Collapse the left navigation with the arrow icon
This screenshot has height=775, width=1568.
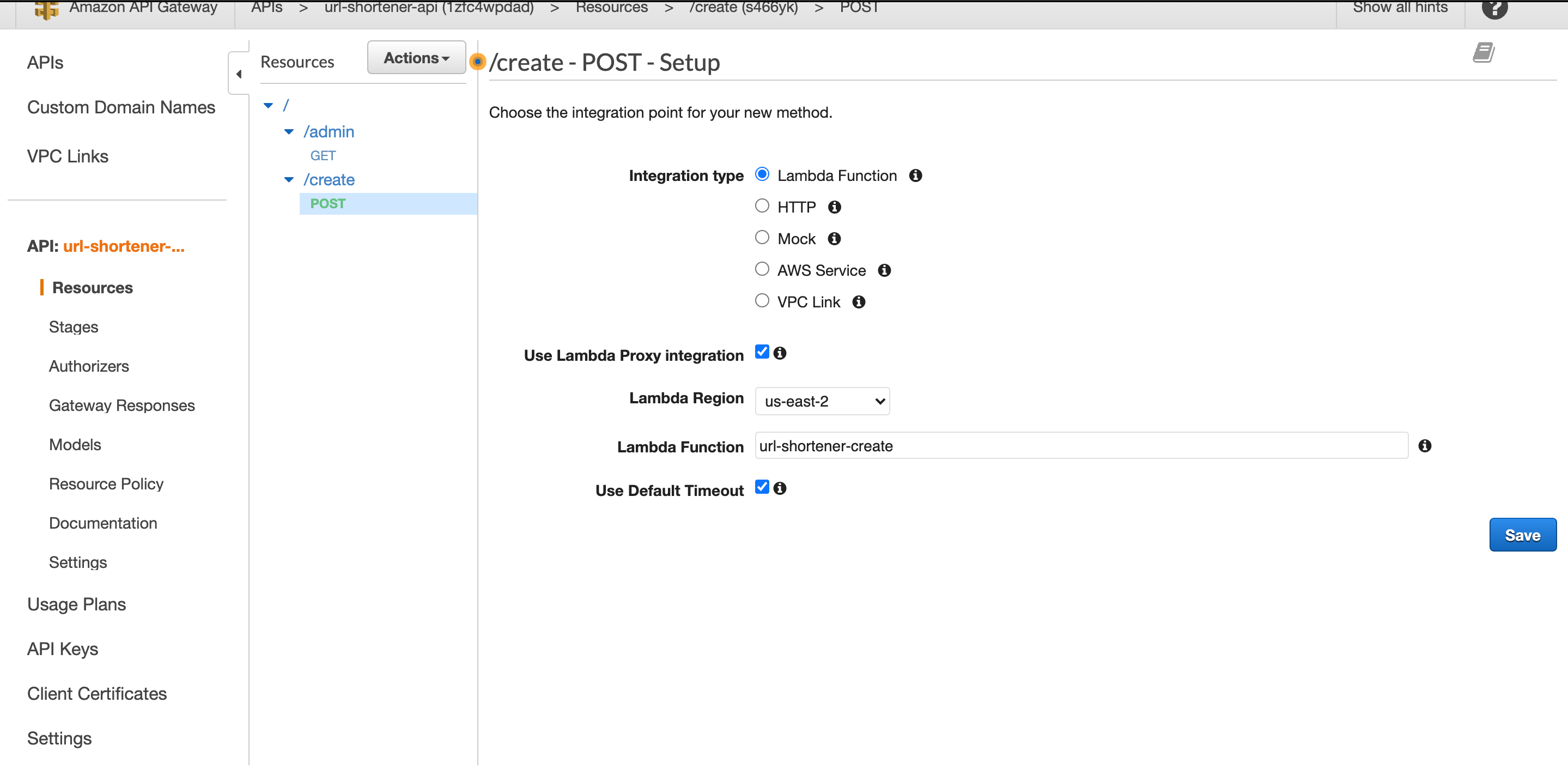coord(239,73)
